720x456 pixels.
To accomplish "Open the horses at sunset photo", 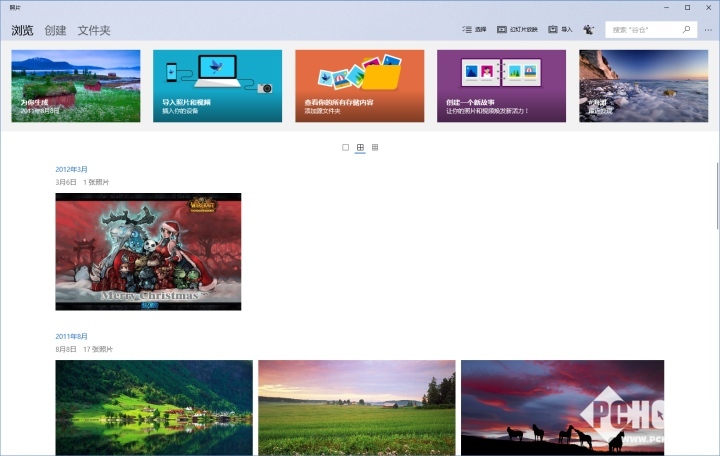I will pyautogui.click(x=562, y=408).
